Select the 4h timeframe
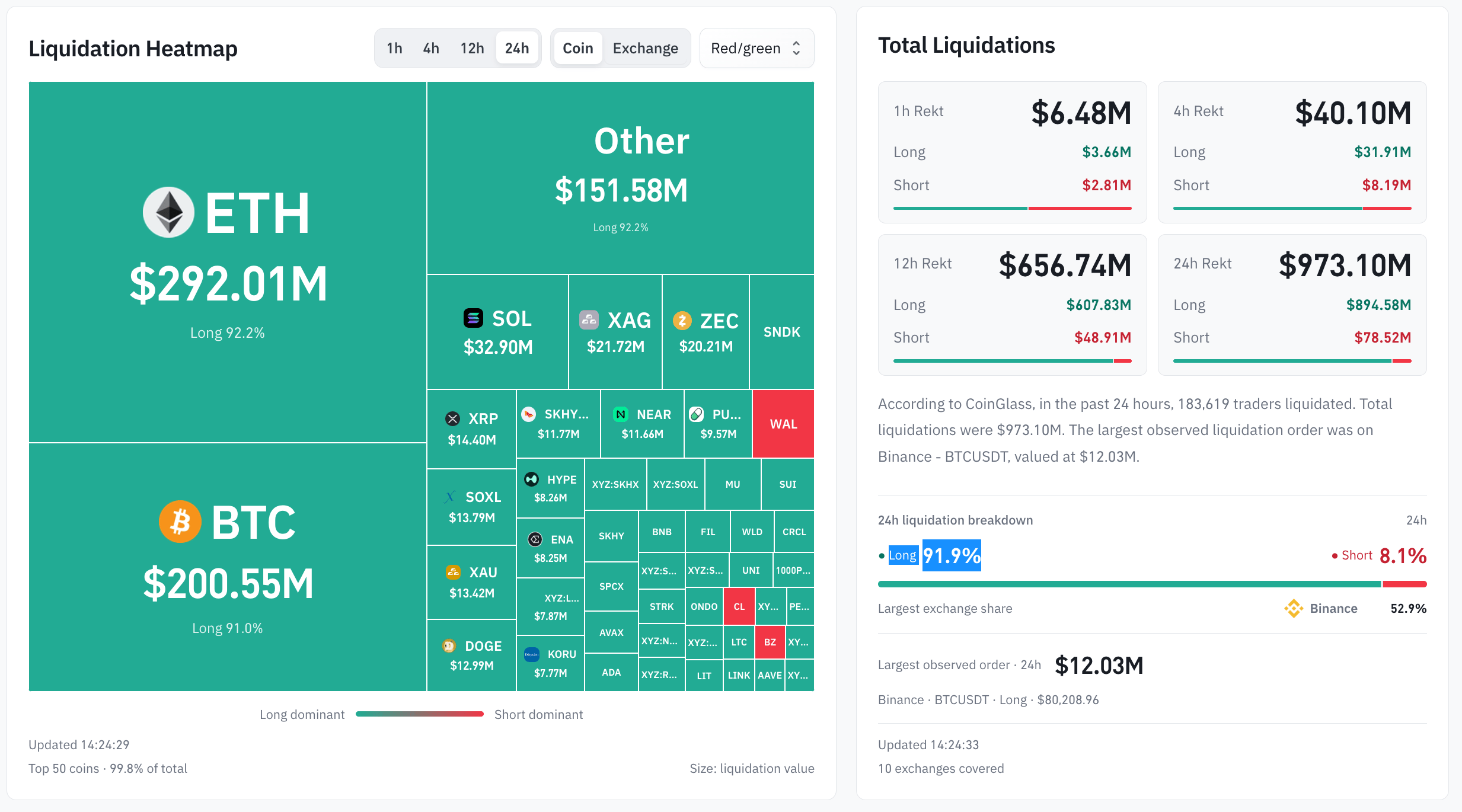This screenshot has height=812, width=1462. 431,48
